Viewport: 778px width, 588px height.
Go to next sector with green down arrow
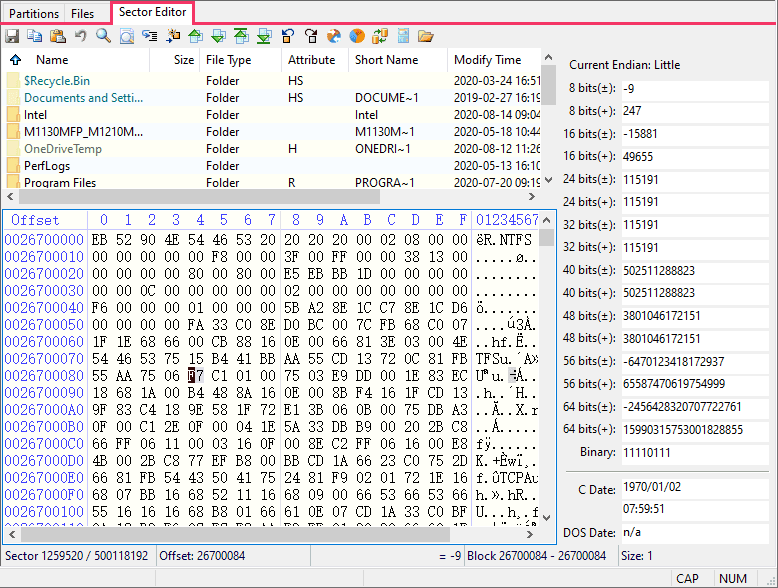pos(218,36)
